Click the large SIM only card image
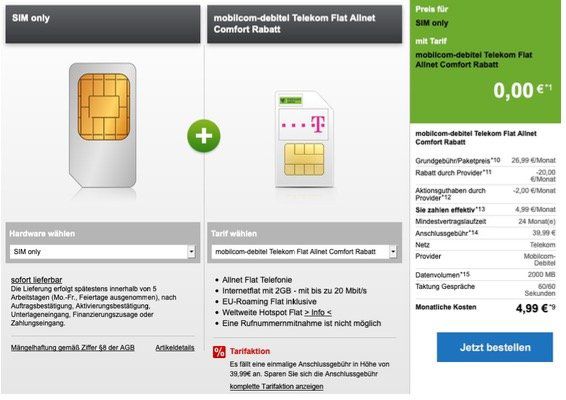Viewport: 566px width, 400px height. (103, 125)
